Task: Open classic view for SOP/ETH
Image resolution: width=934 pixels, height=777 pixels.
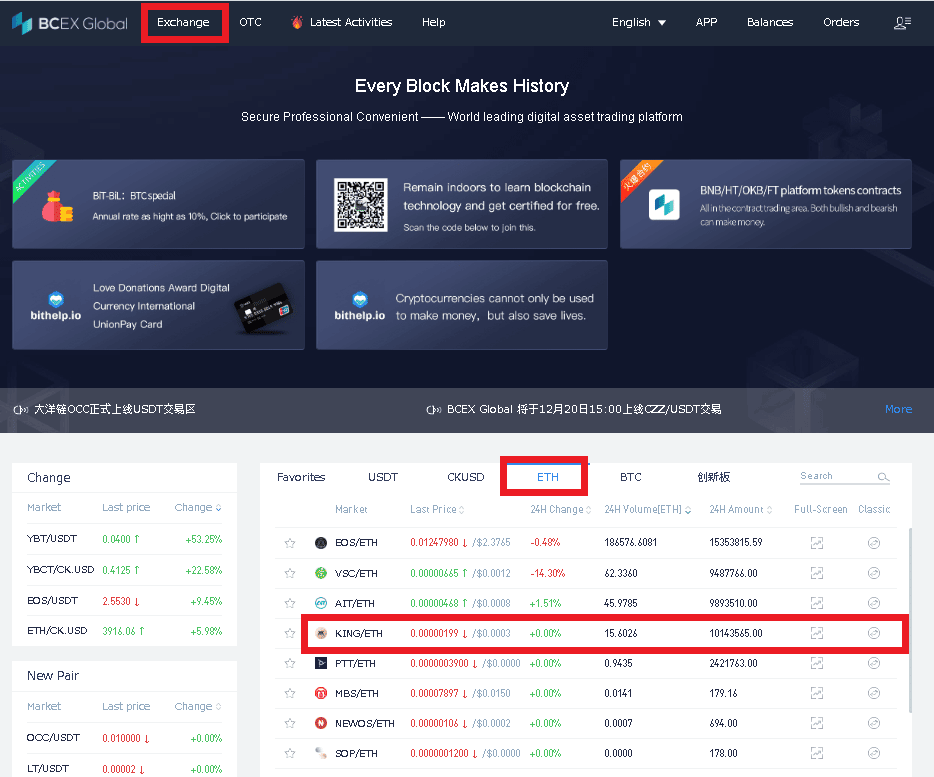Action: tap(874, 753)
